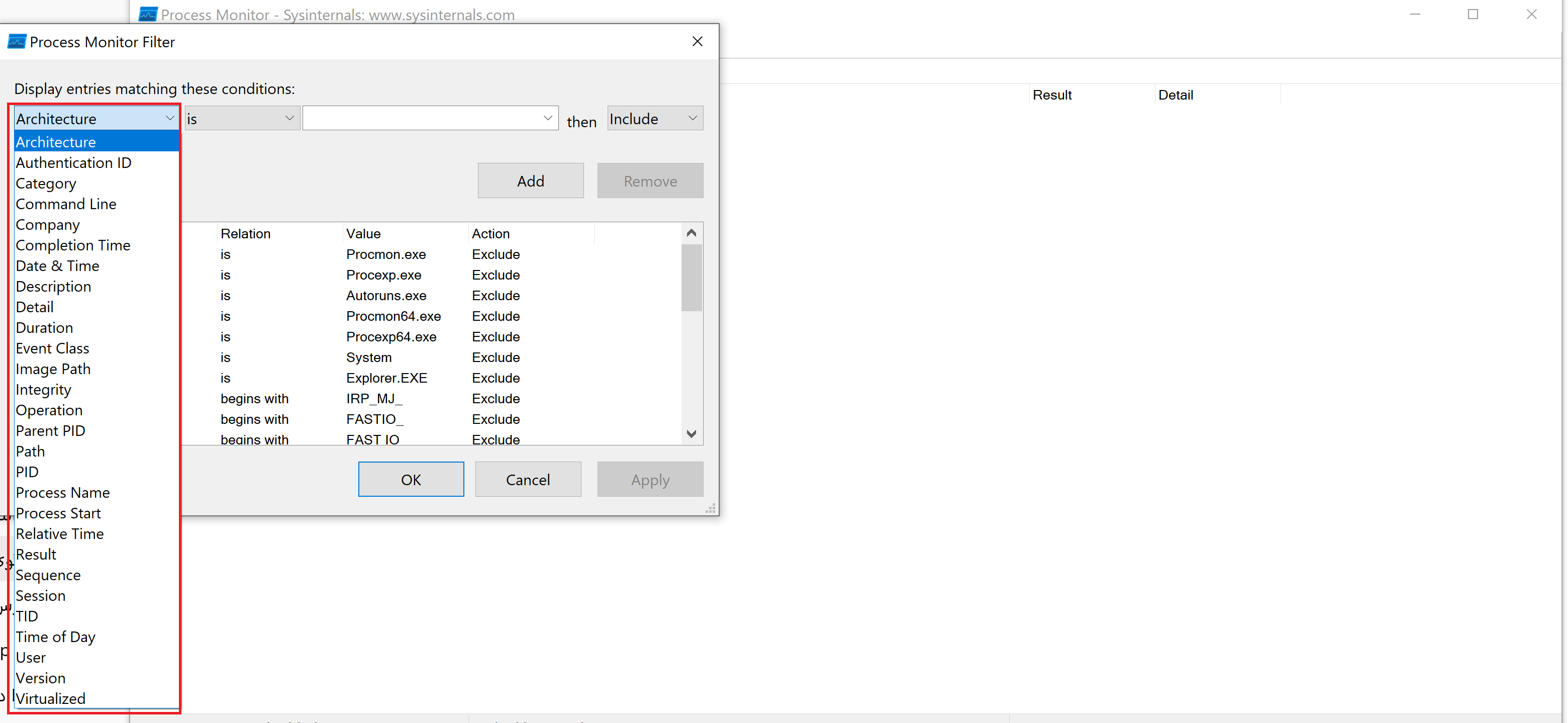Choose Operation in the column list
Viewport: 1568px width, 723px height.
click(x=49, y=411)
